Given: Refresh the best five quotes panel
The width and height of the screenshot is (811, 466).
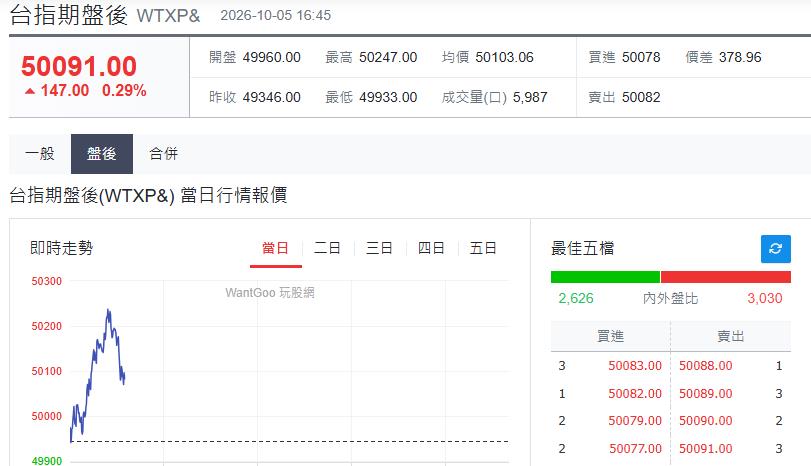Looking at the screenshot, I should [x=775, y=249].
